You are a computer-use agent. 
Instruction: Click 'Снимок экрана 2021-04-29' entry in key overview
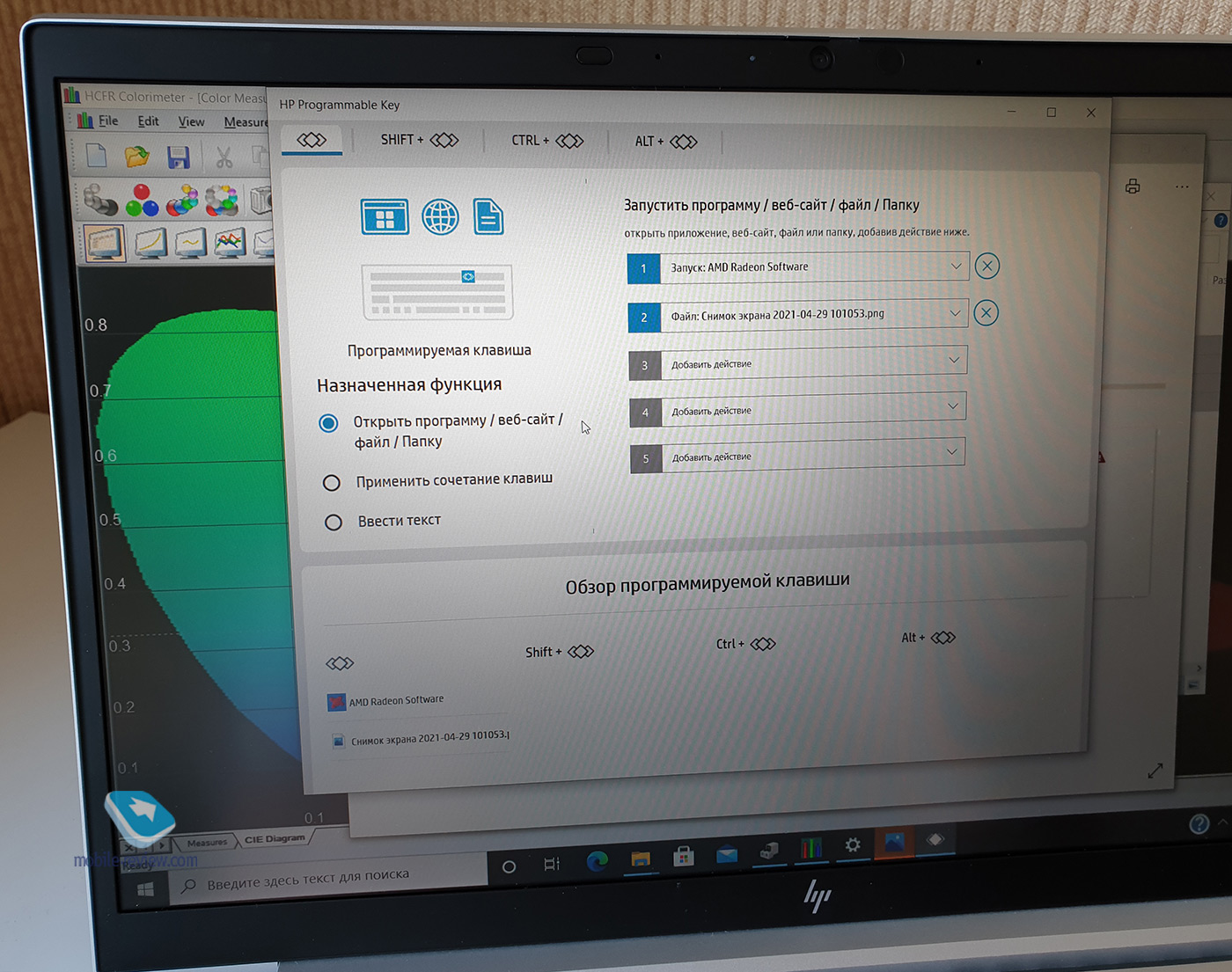click(x=421, y=738)
